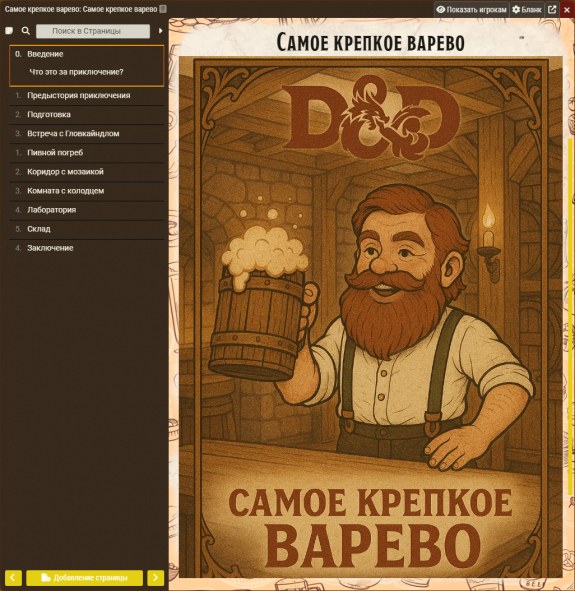Viewport: 575px width, 591px height.
Task: Go to previous page with left arrow
Action: point(13,577)
